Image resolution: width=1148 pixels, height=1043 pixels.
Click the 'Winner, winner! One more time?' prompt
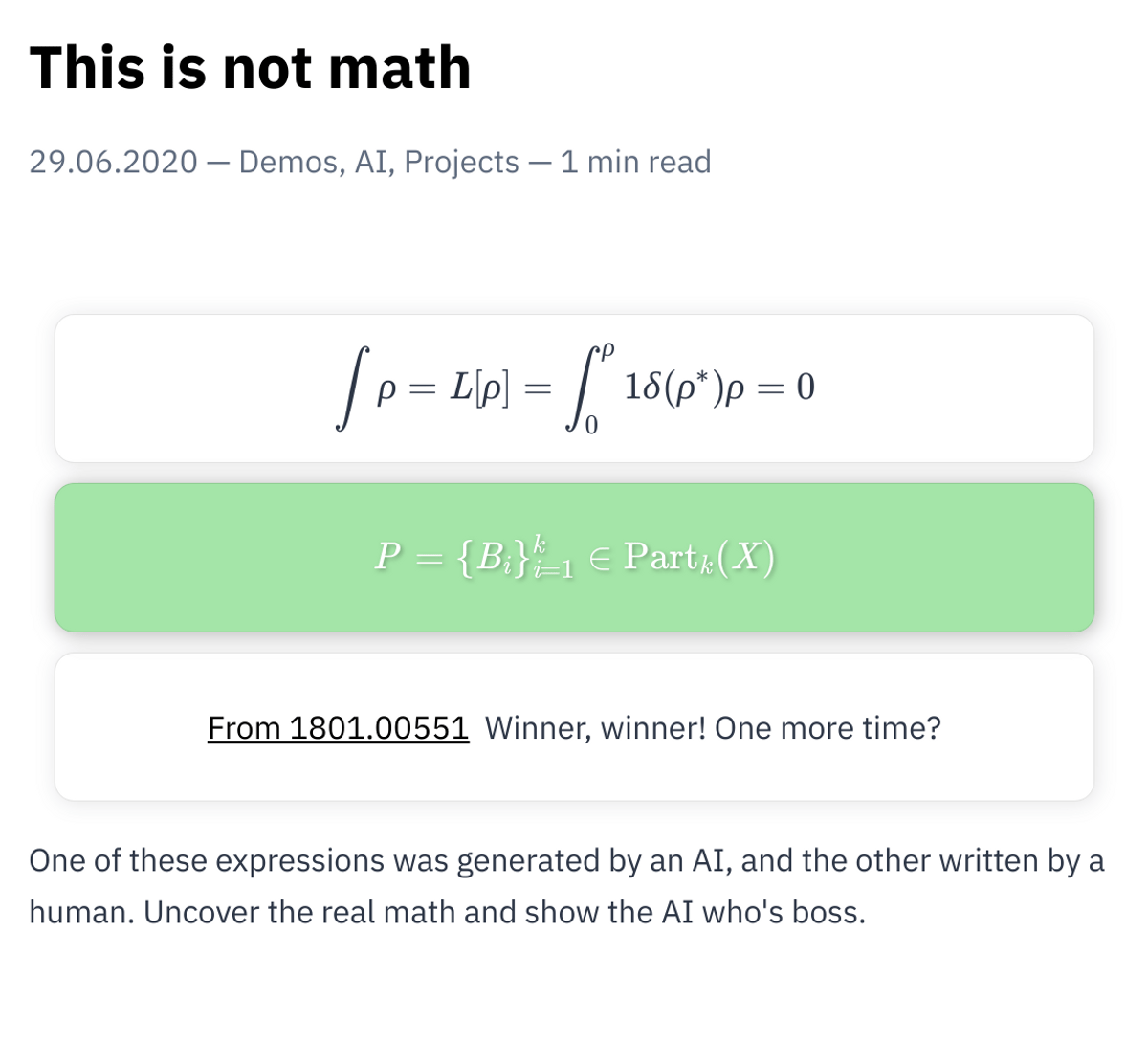(713, 728)
